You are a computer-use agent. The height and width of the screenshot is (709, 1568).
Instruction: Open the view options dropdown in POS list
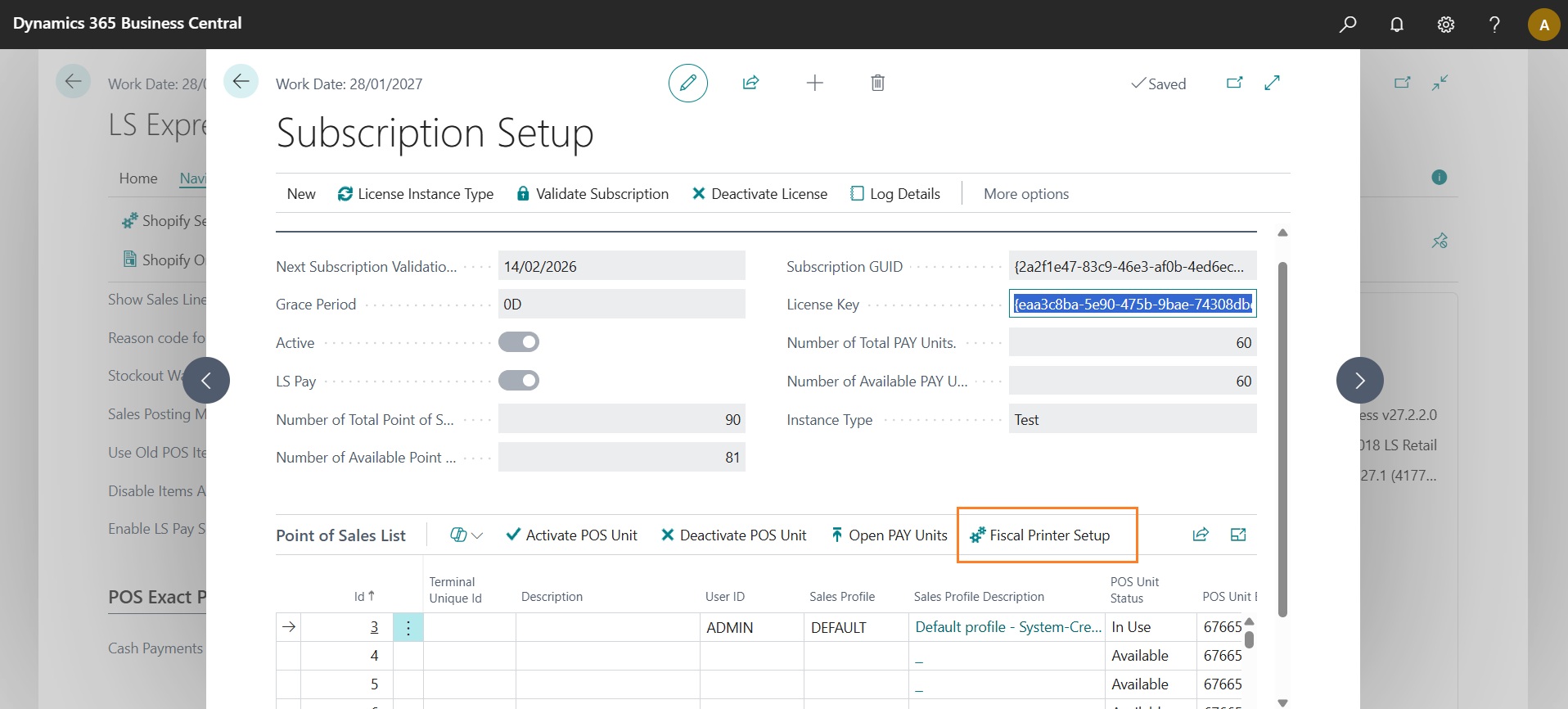466,535
